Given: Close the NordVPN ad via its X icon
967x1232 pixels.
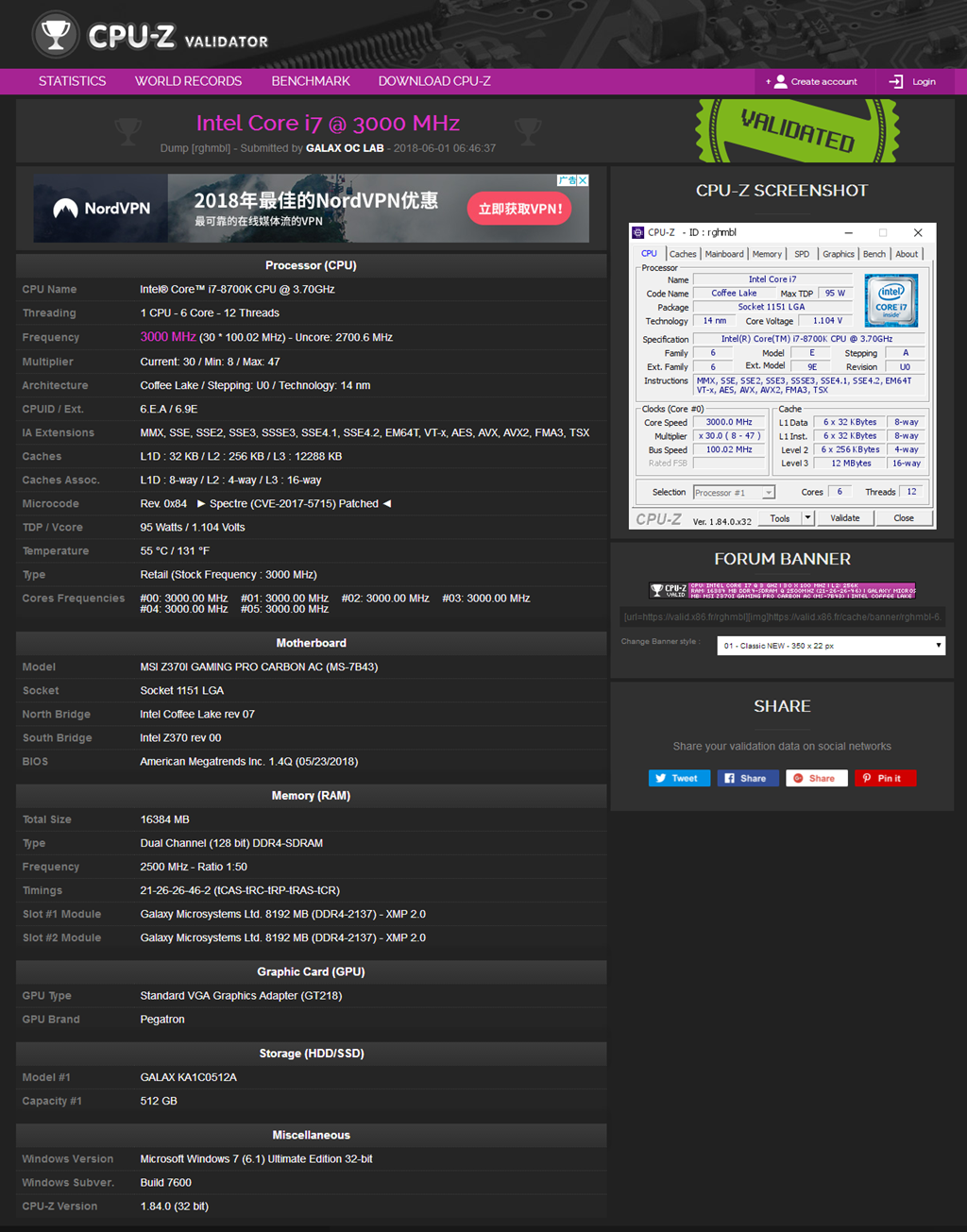Looking at the screenshot, I should [583, 180].
